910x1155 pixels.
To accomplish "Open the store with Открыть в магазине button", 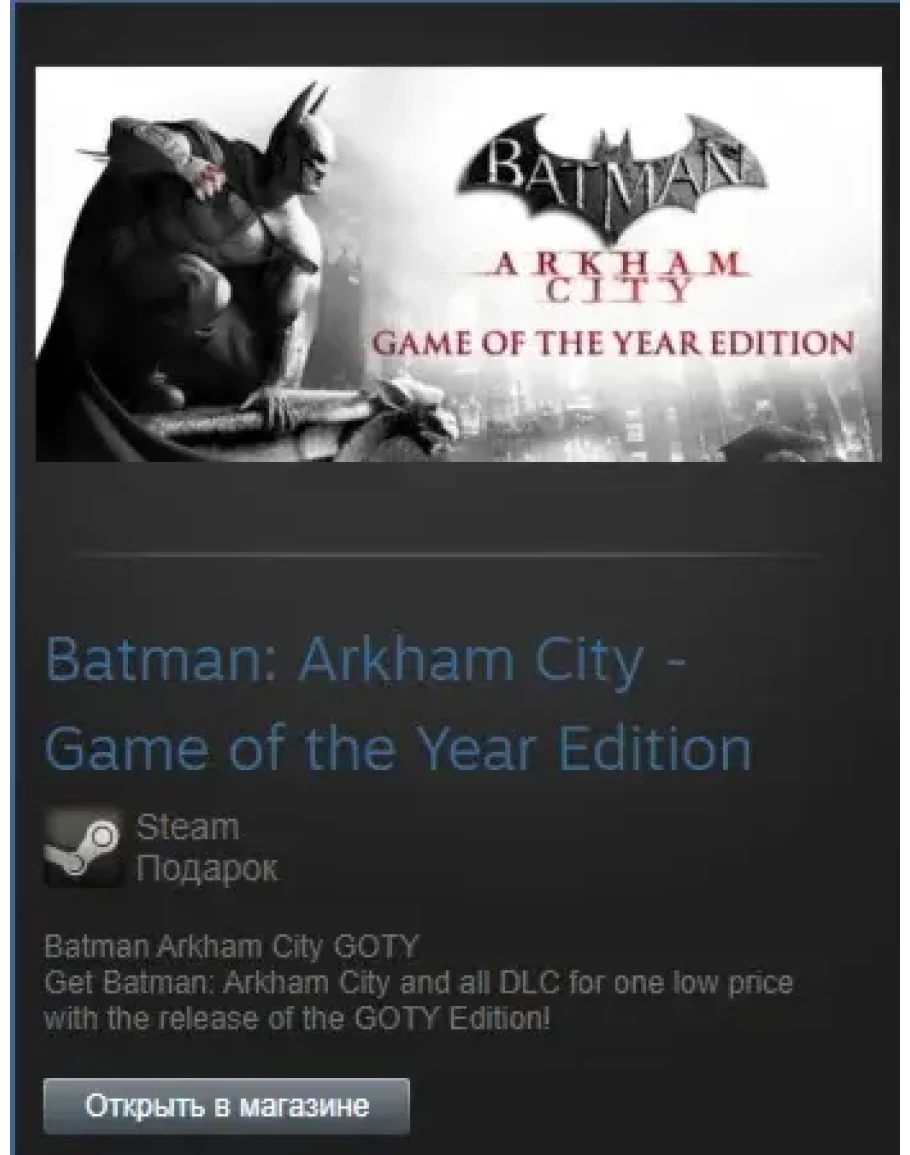I will (226, 1106).
